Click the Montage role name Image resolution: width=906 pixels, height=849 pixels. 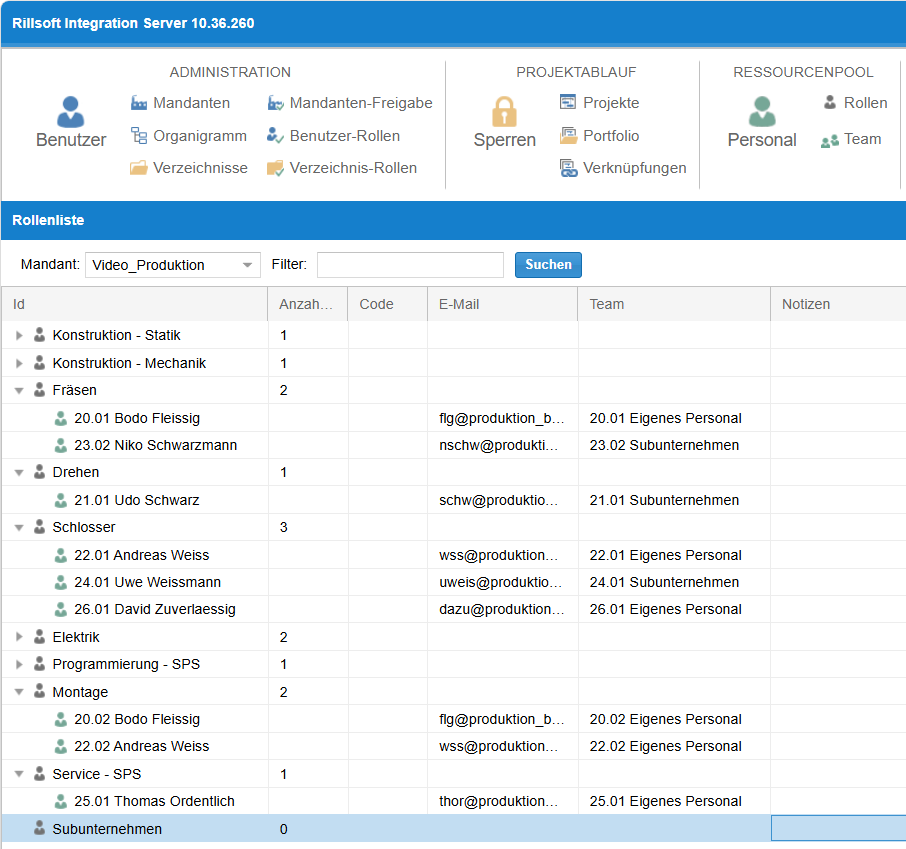tap(80, 692)
